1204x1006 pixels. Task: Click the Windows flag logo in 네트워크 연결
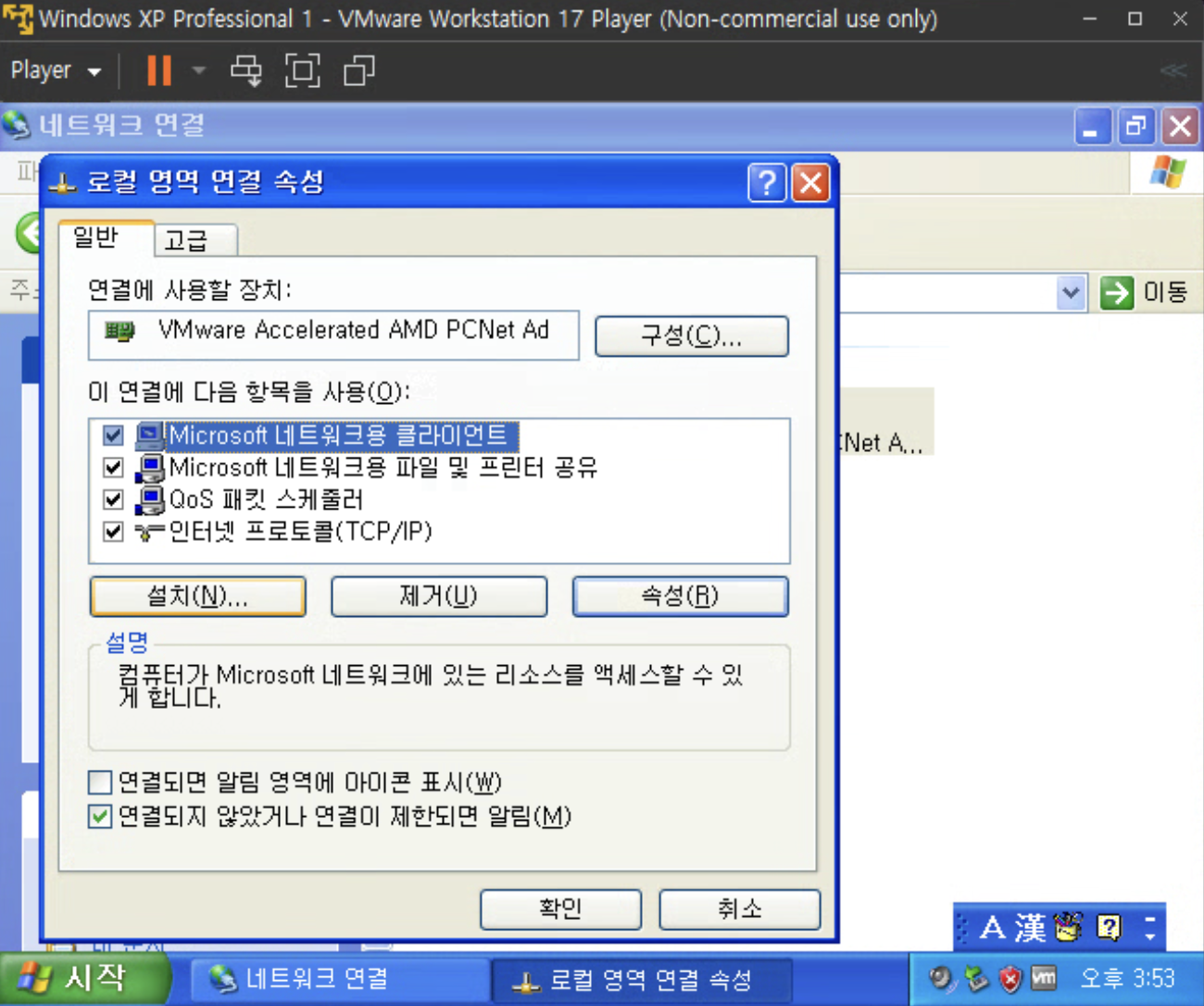click(x=1167, y=172)
